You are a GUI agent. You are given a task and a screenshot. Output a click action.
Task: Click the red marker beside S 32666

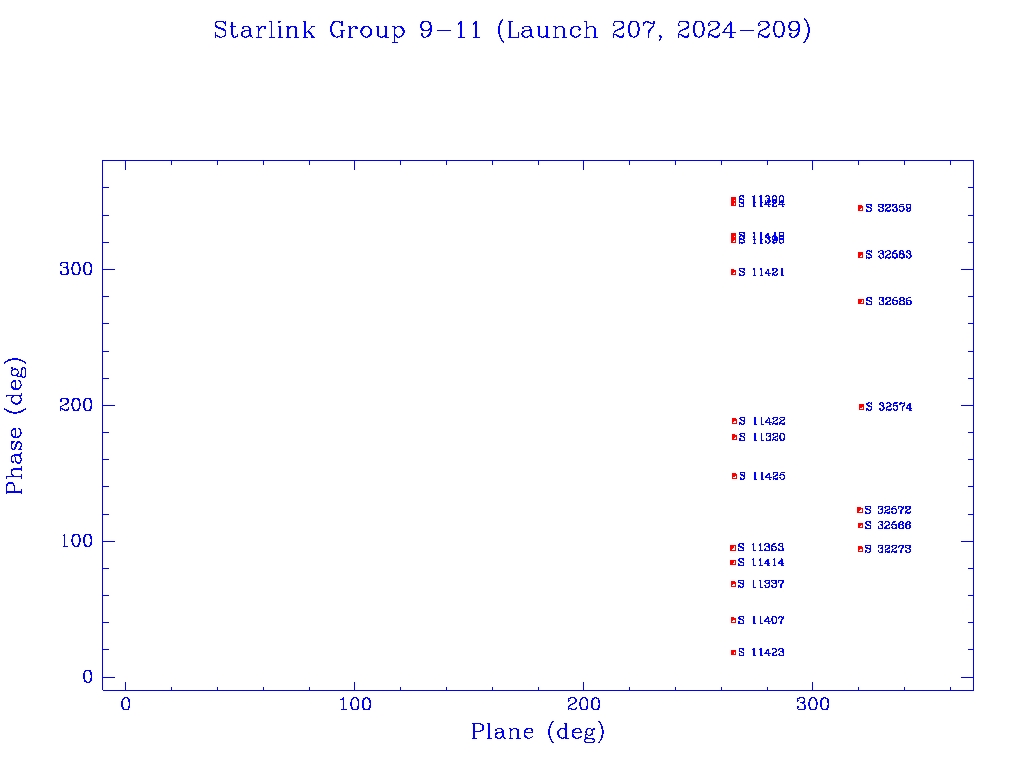point(860,526)
